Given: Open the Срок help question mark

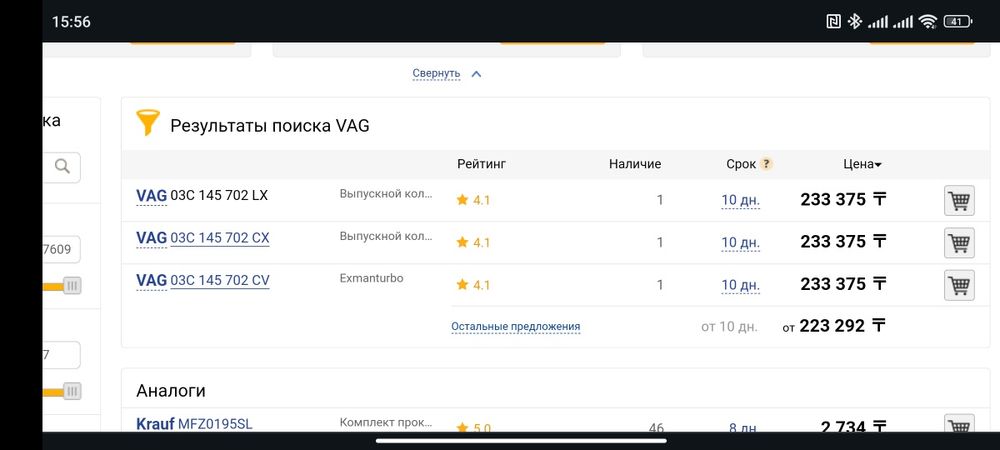Looking at the screenshot, I should pos(766,164).
